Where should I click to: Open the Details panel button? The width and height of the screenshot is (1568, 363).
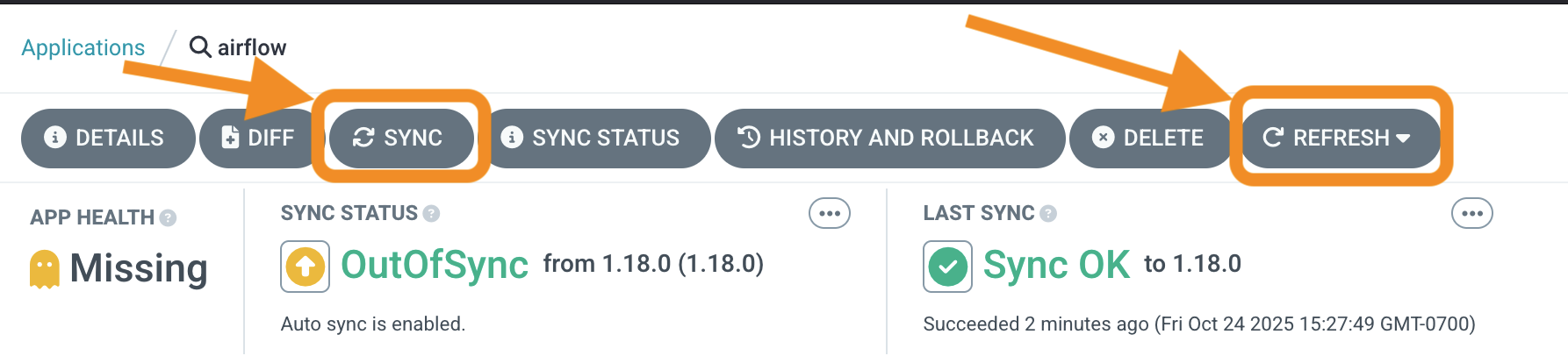[107, 138]
